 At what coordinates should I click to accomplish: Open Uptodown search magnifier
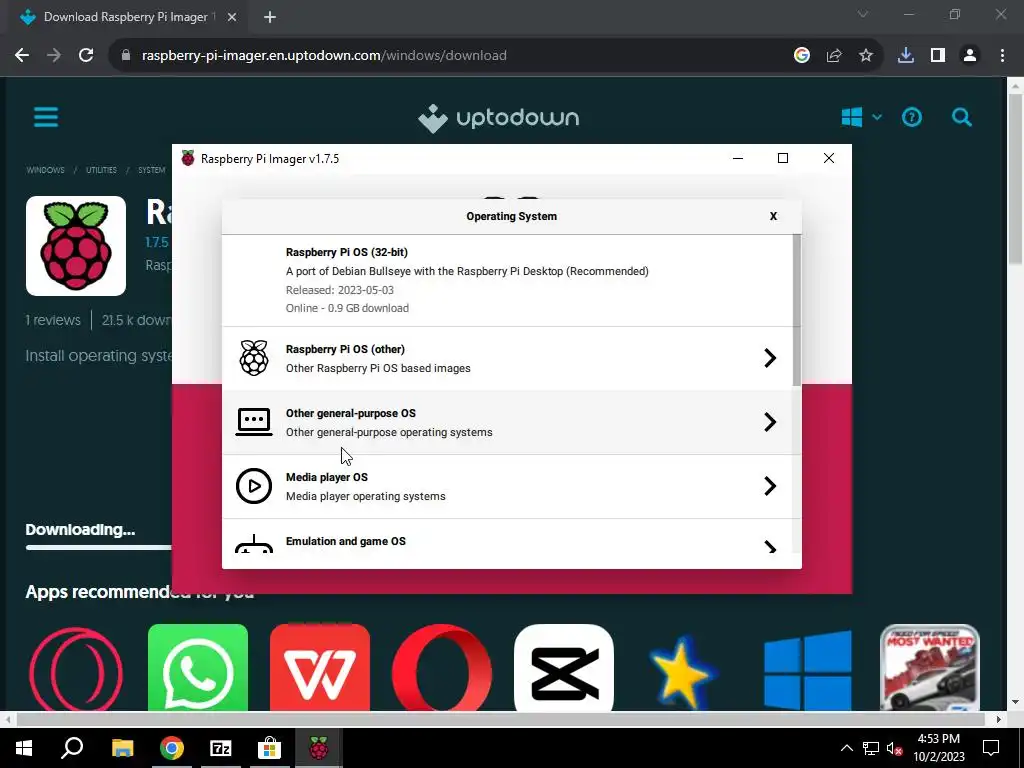click(962, 118)
